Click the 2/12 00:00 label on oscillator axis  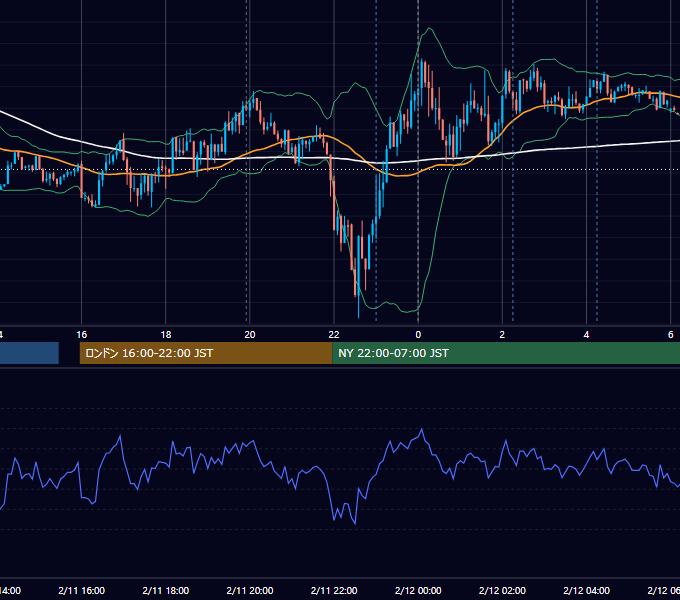pos(418,590)
